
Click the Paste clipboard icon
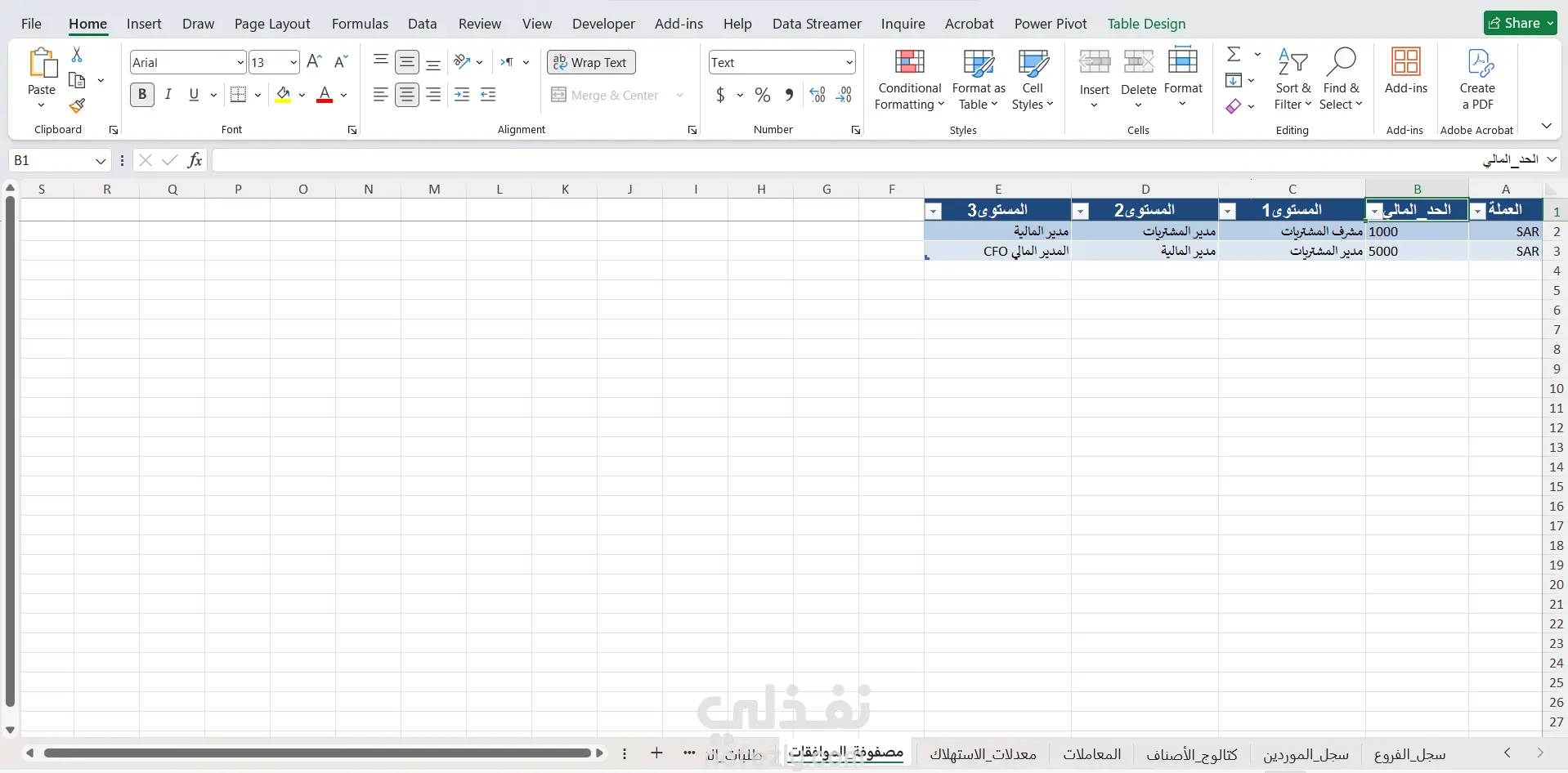coord(42,64)
